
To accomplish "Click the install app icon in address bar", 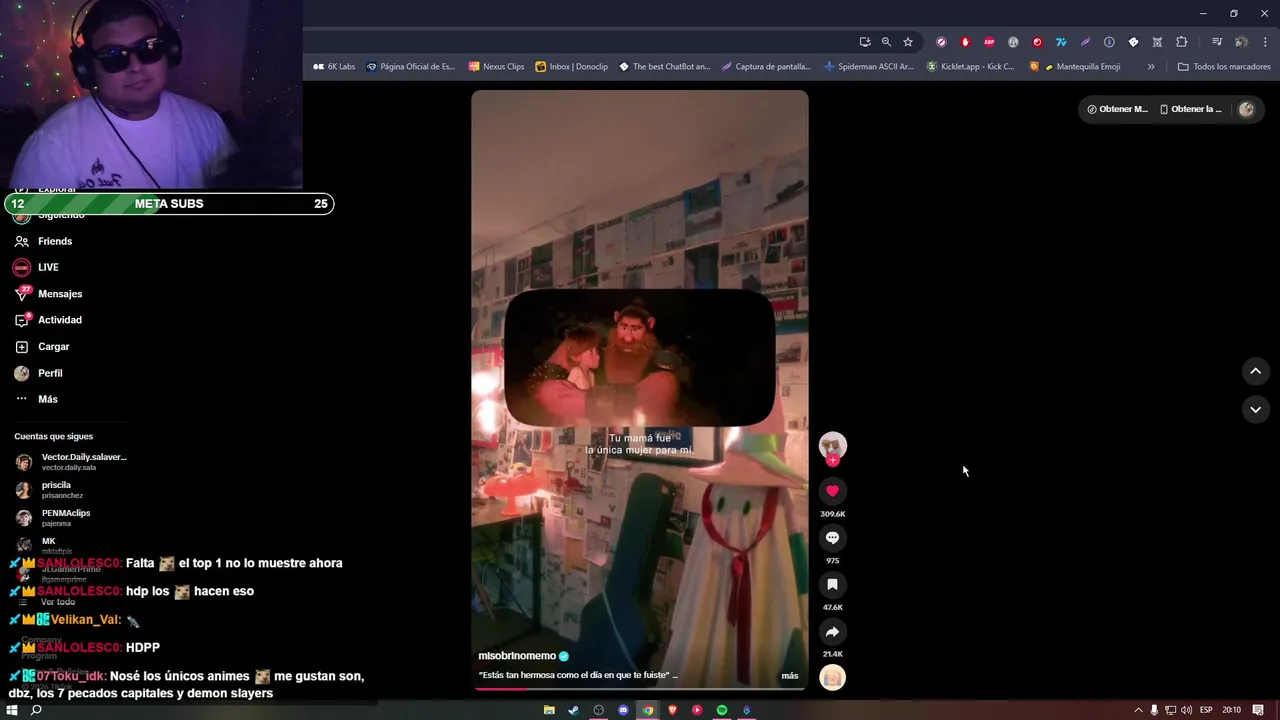I will (865, 42).
